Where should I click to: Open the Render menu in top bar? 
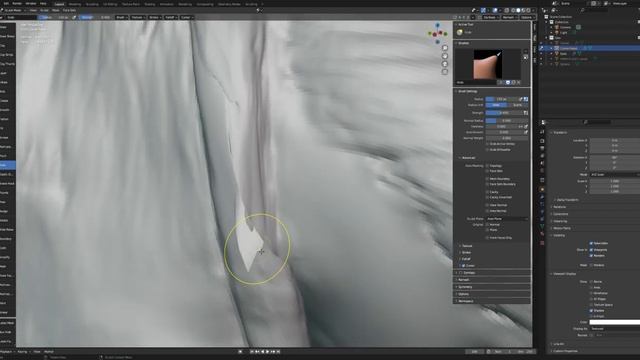[x=17, y=3]
